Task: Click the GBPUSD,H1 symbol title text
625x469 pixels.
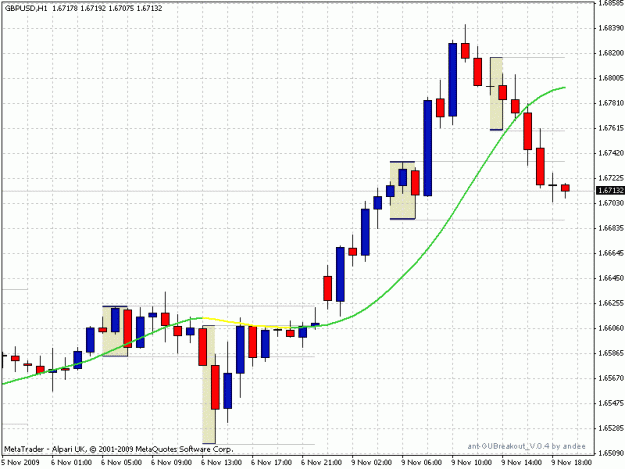Action: coord(24,8)
